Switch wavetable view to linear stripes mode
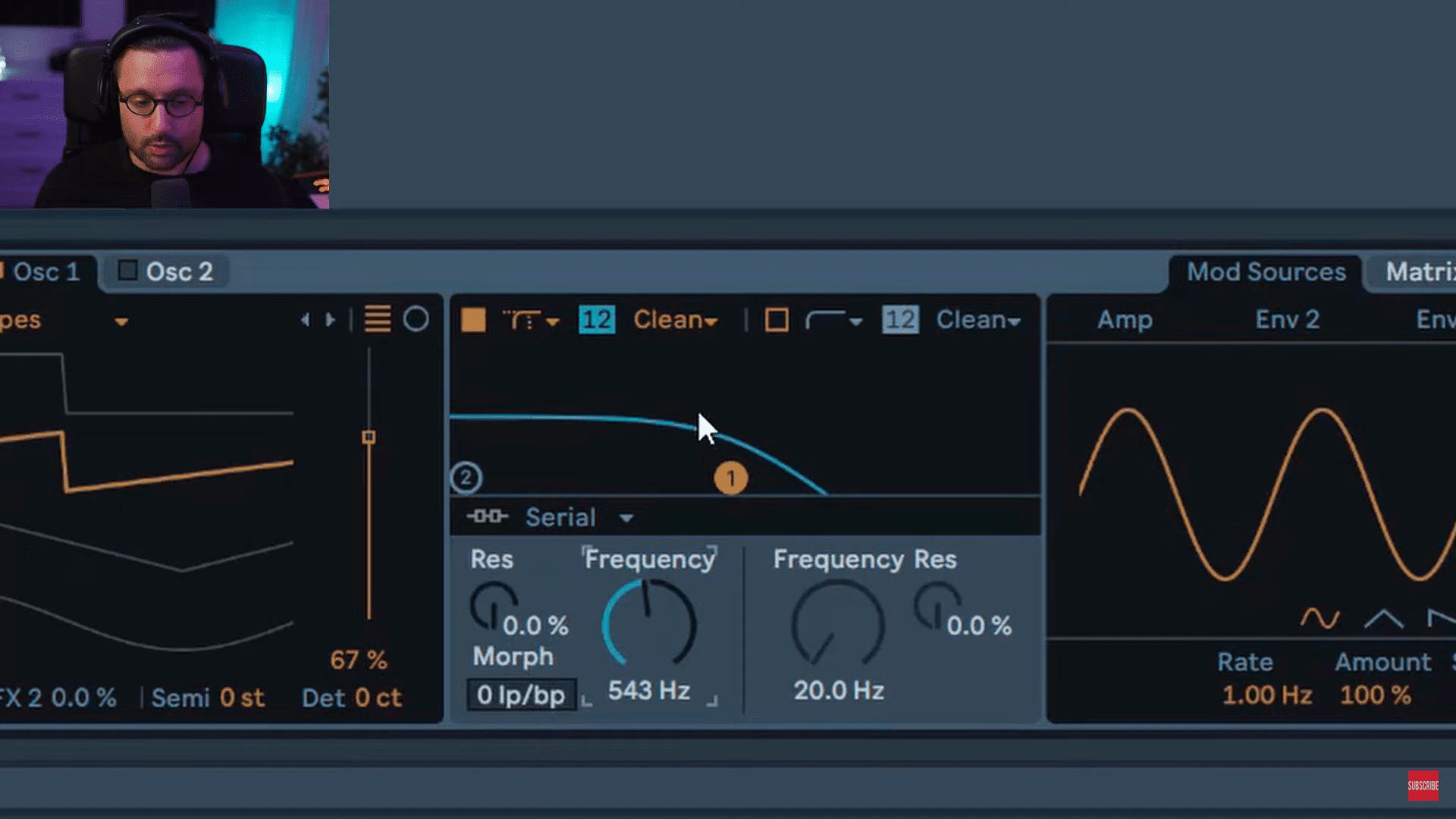Viewport: 1456px width, 819px height. click(x=377, y=319)
